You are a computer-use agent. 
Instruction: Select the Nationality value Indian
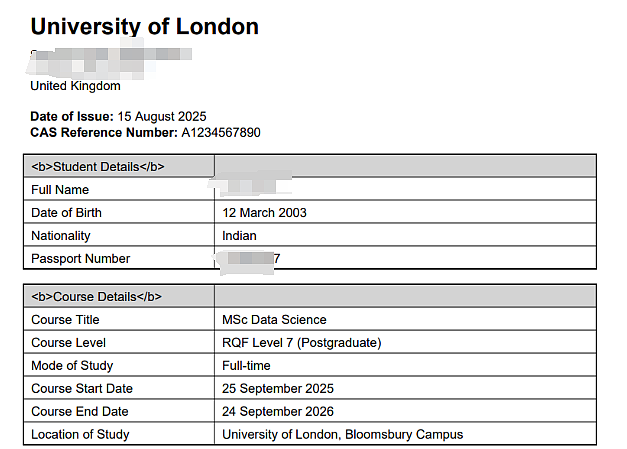(x=239, y=235)
